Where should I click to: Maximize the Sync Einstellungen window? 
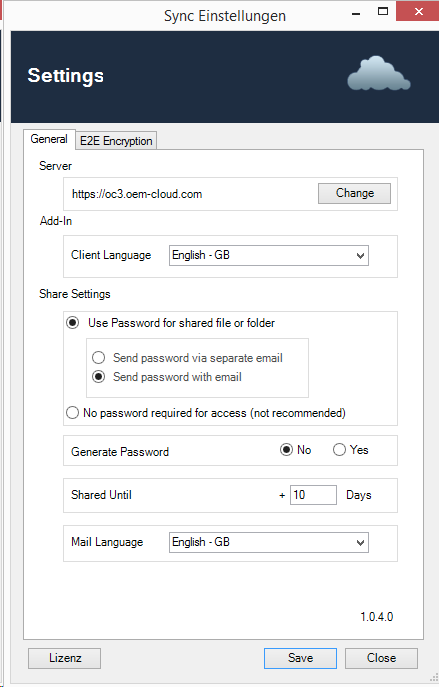coord(383,12)
